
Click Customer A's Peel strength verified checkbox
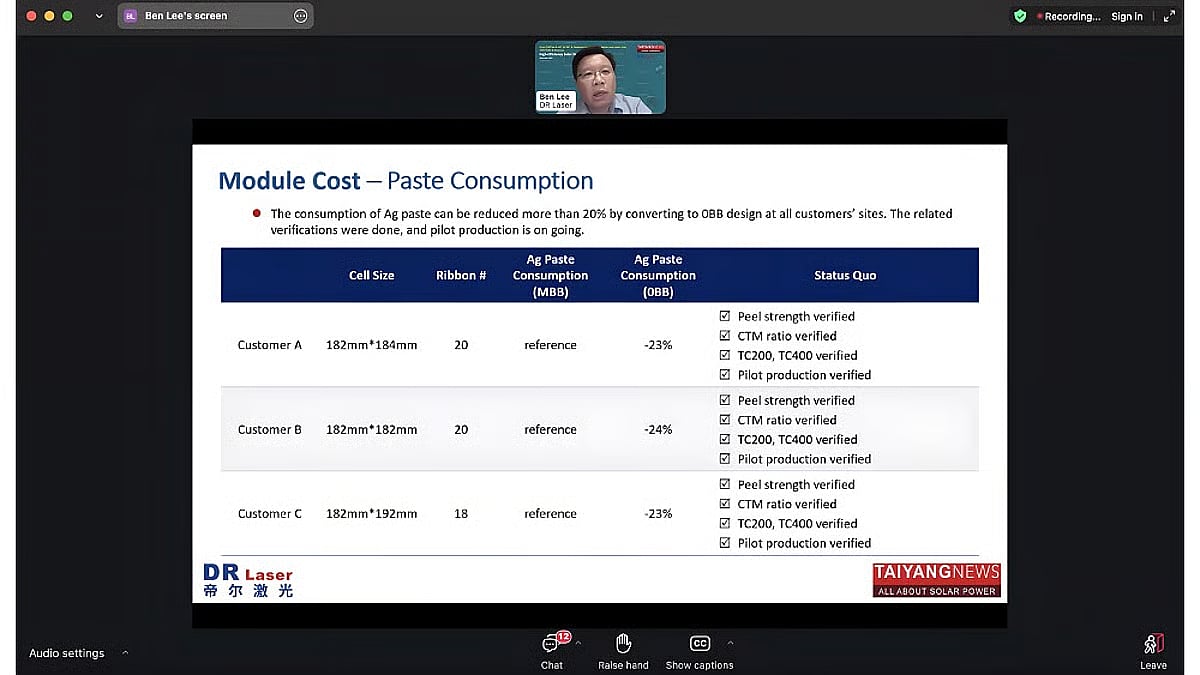[x=725, y=316]
